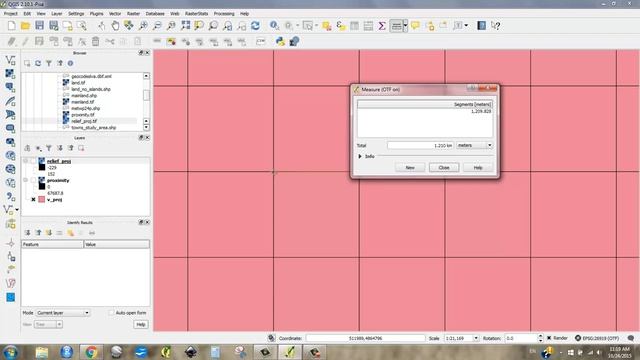Toggle visibility of proximity layer
Viewport: 640px width, 360px height.
pyautogui.click(x=33, y=180)
